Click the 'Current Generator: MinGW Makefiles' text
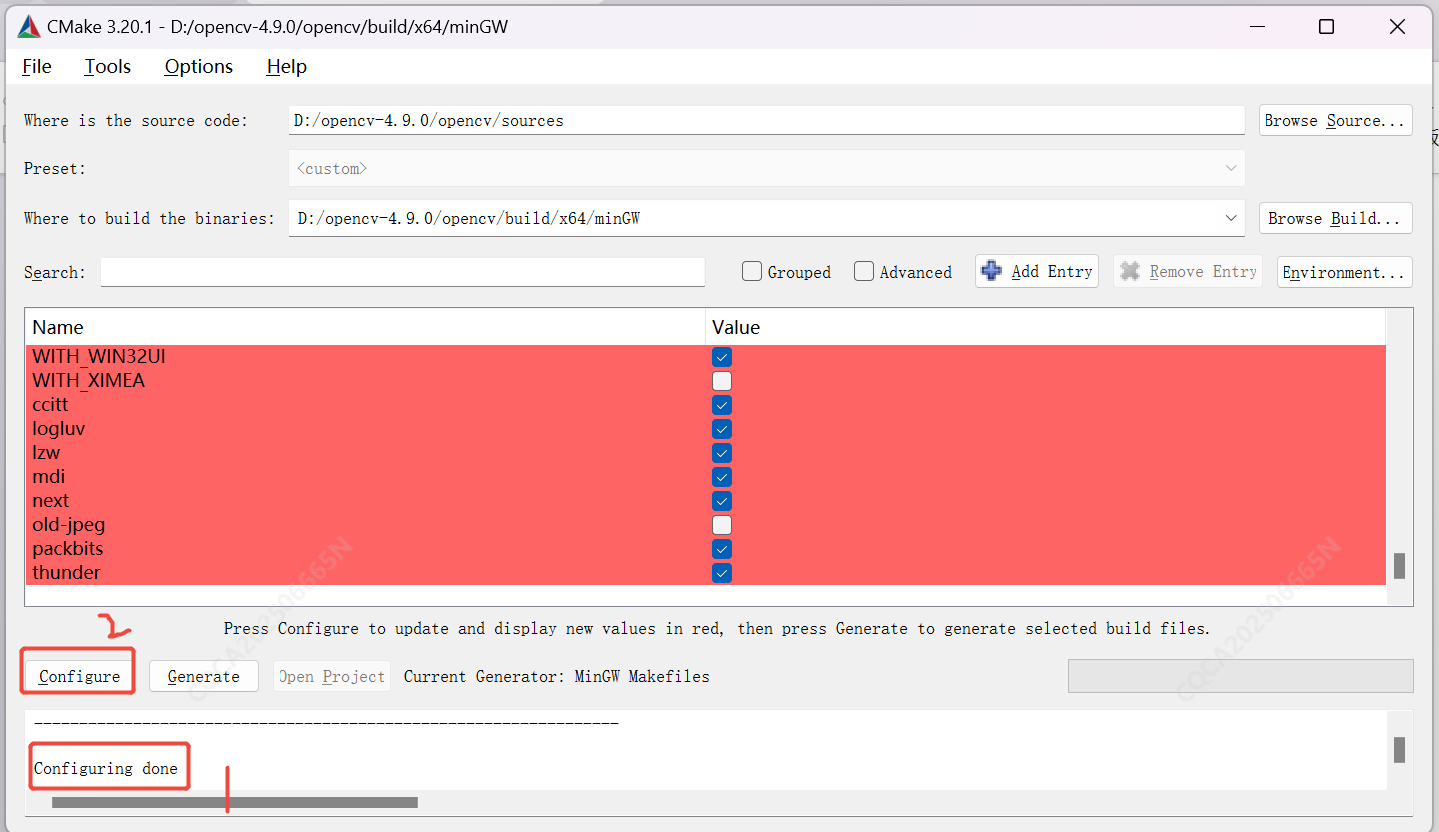Viewport: 1439px width, 832px height. [x=557, y=676]
